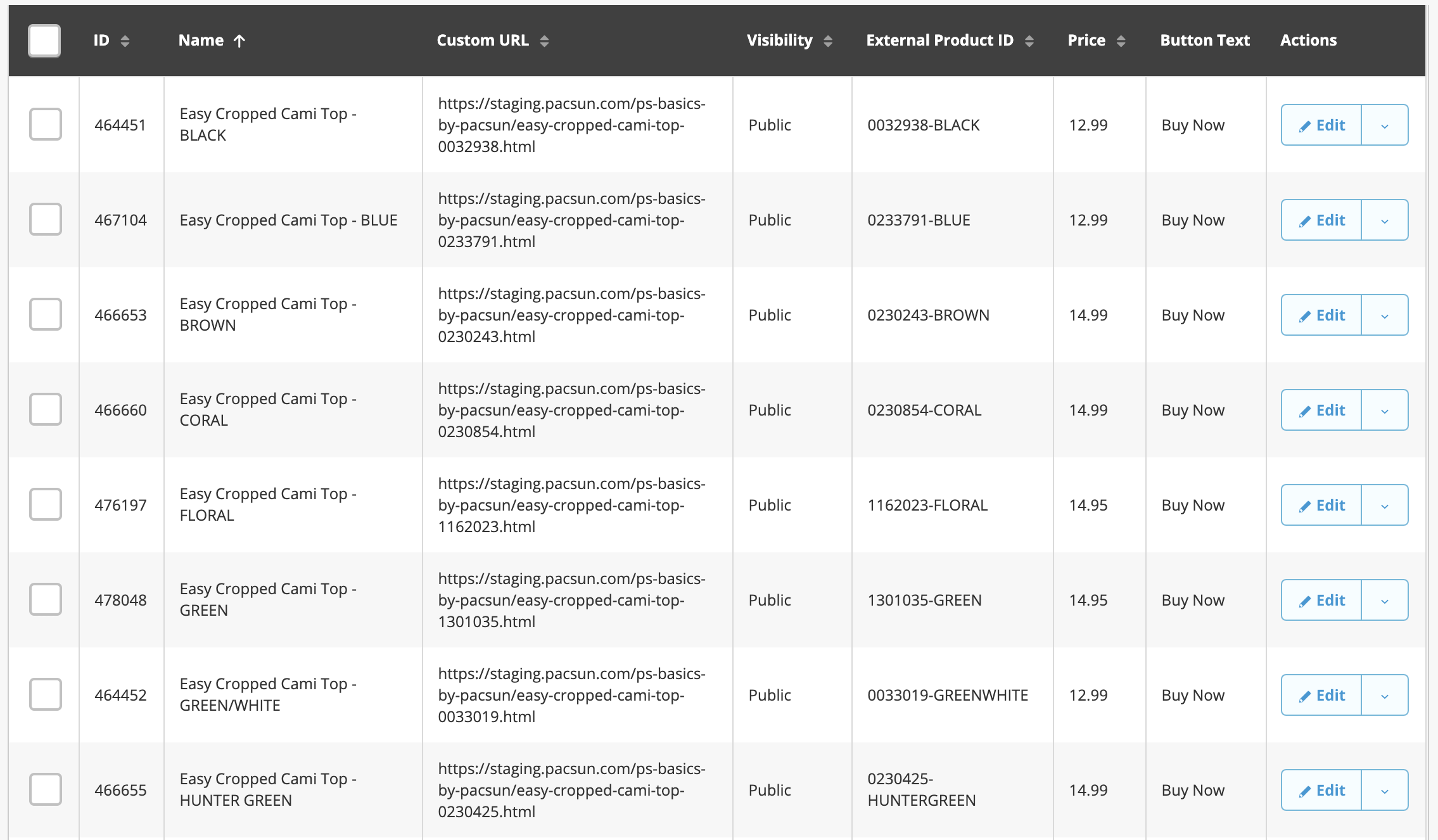Click the ID column header label
This screenshot has width=1438, height=840.
[x=101, y=41]
